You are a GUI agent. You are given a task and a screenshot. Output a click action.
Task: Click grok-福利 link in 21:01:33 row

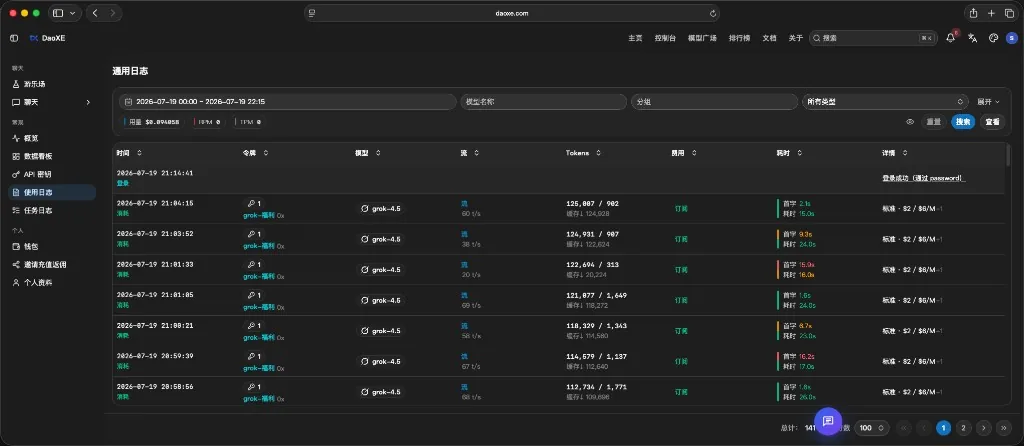tap(259, 277)
